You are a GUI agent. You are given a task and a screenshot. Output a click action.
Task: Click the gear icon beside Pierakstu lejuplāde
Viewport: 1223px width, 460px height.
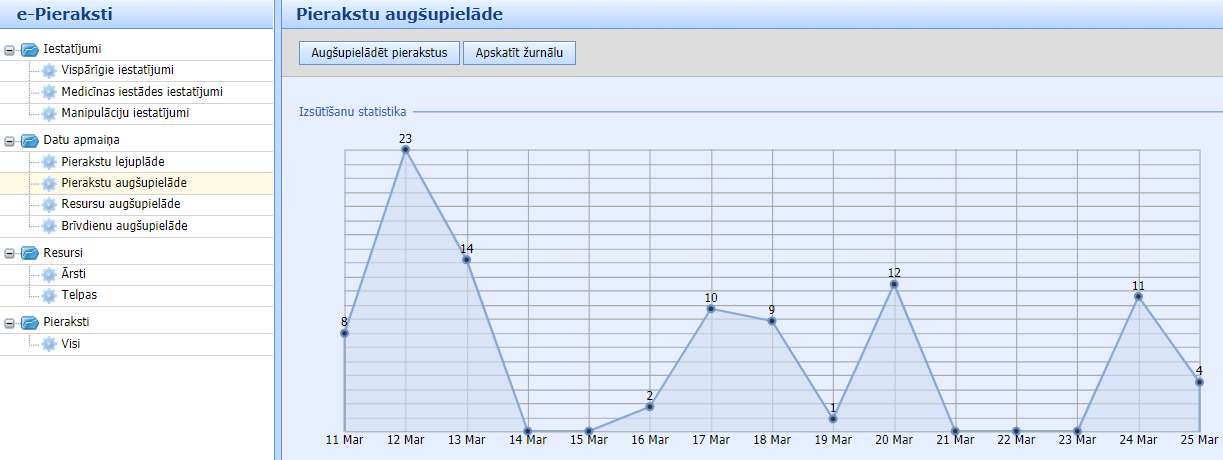[49, 161]
